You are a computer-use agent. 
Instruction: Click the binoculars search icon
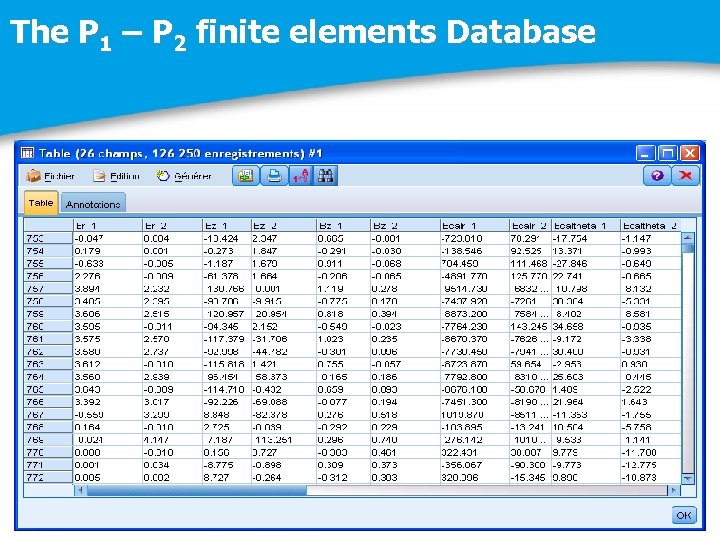325,176
